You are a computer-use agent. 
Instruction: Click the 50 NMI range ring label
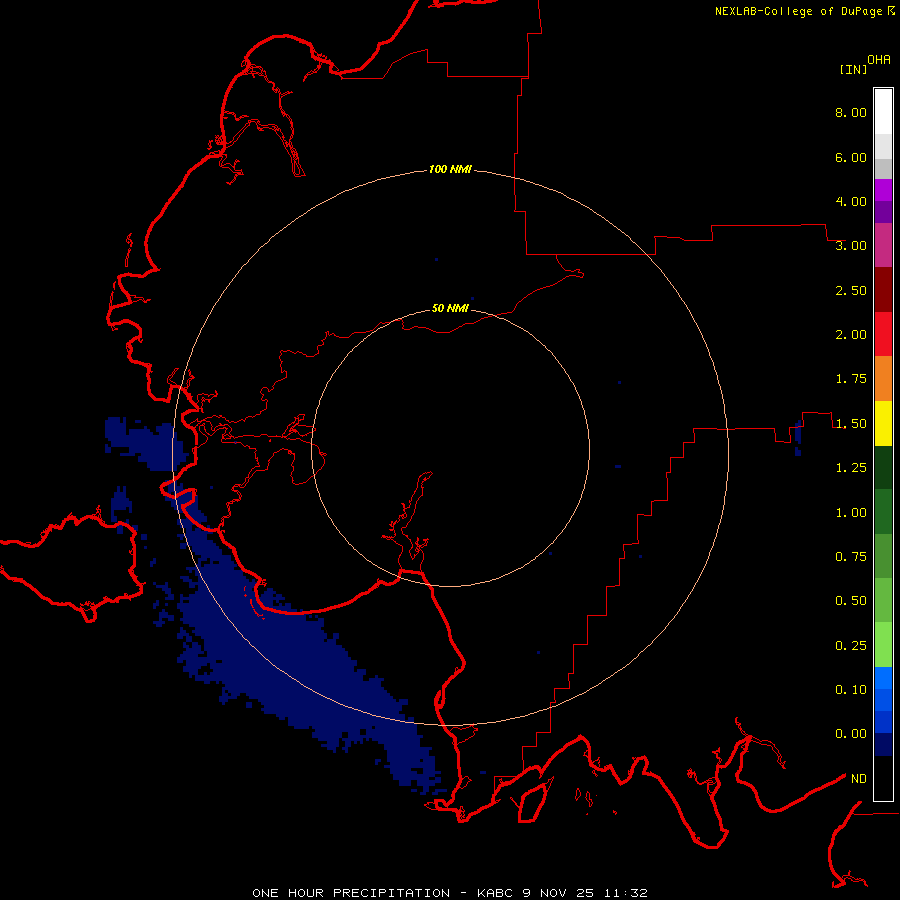click(450, 308)
